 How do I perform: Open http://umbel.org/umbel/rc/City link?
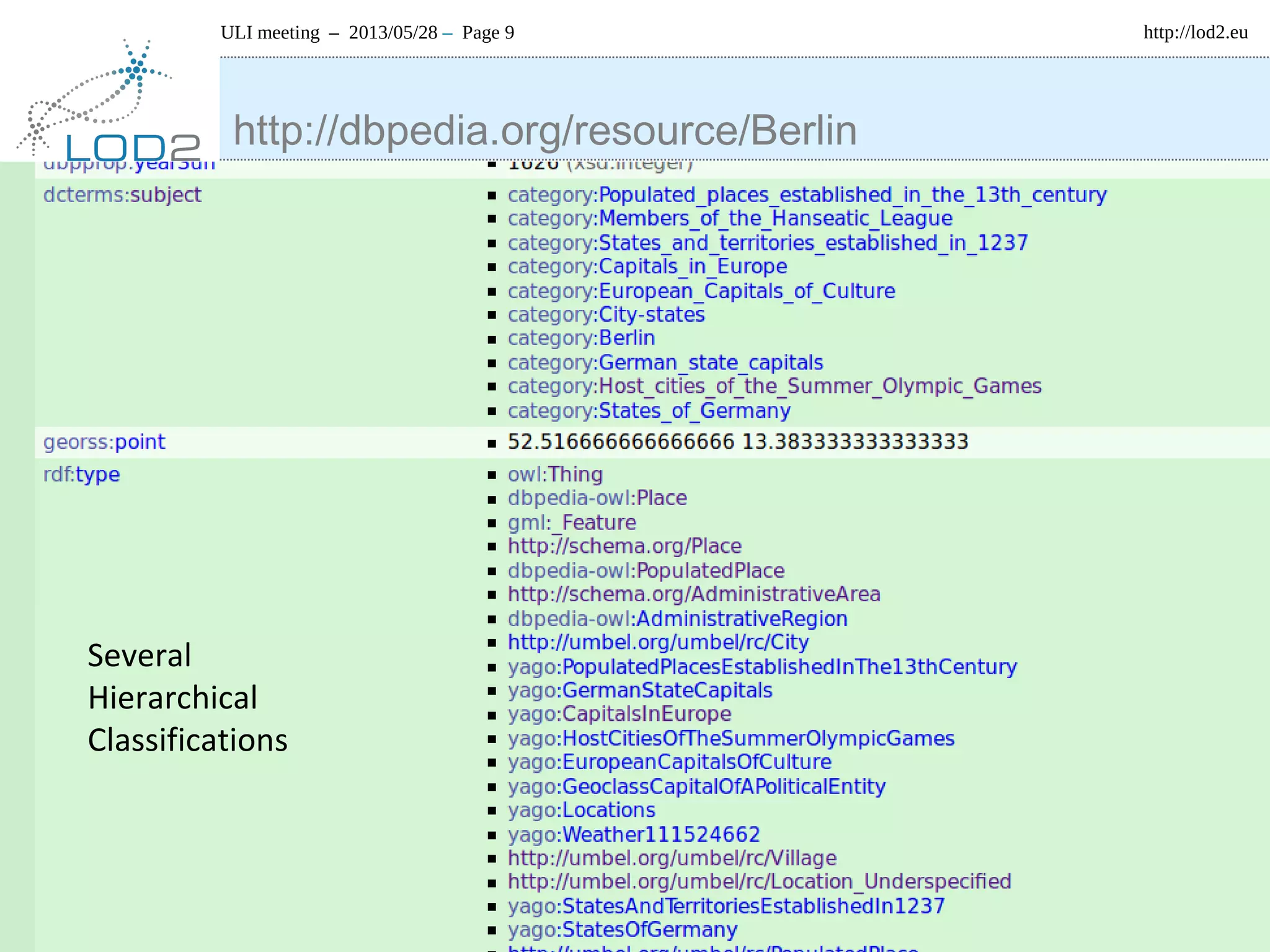pos(658,642)
